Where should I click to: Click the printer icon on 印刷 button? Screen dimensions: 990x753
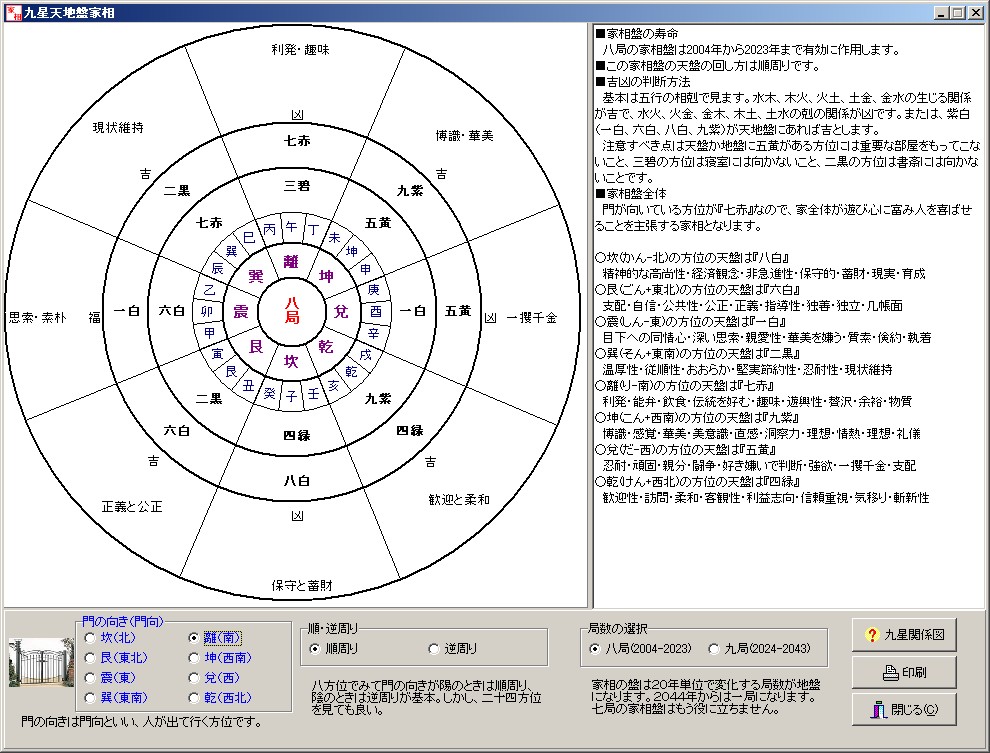891,673
